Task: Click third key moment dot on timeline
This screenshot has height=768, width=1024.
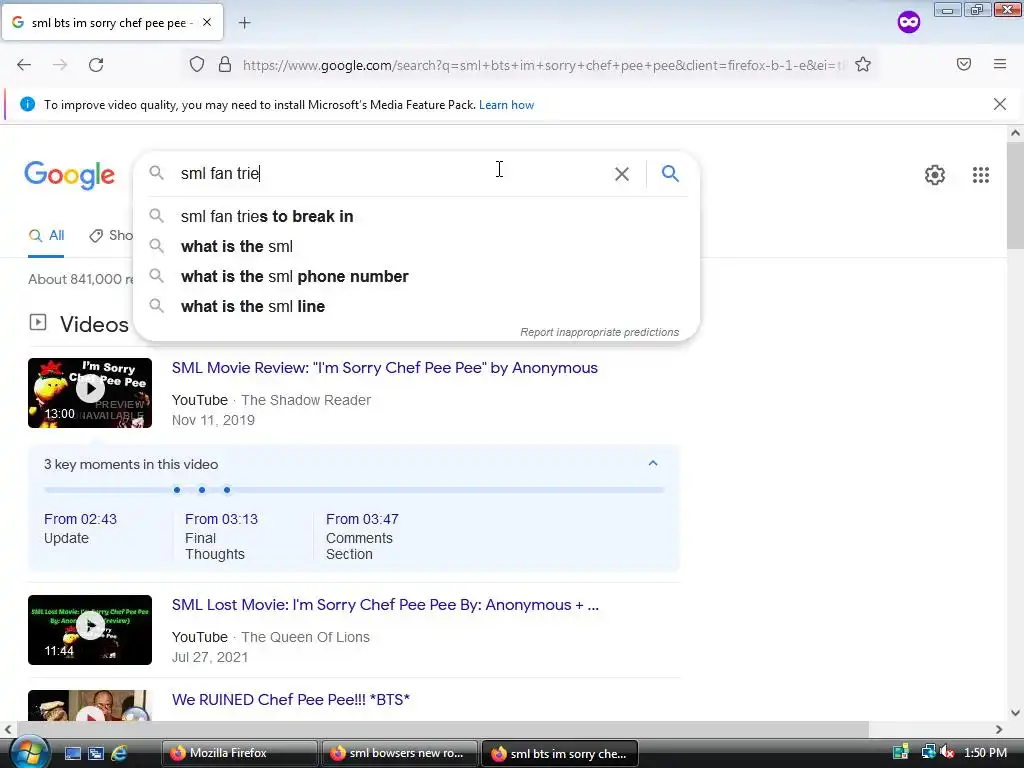Action: click(227, 490)
